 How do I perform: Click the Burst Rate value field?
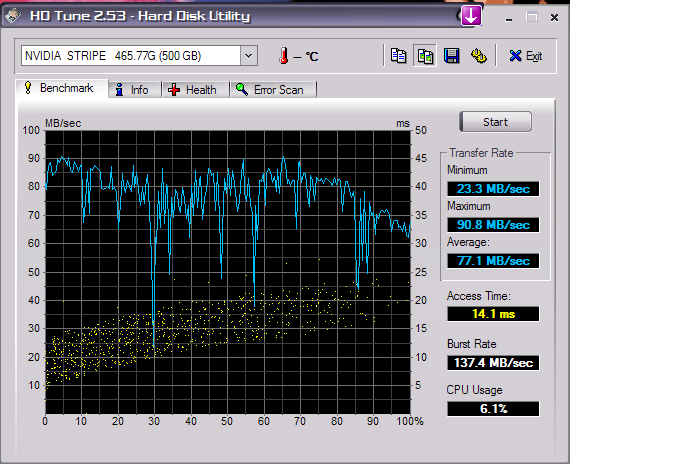click(492, 362)
